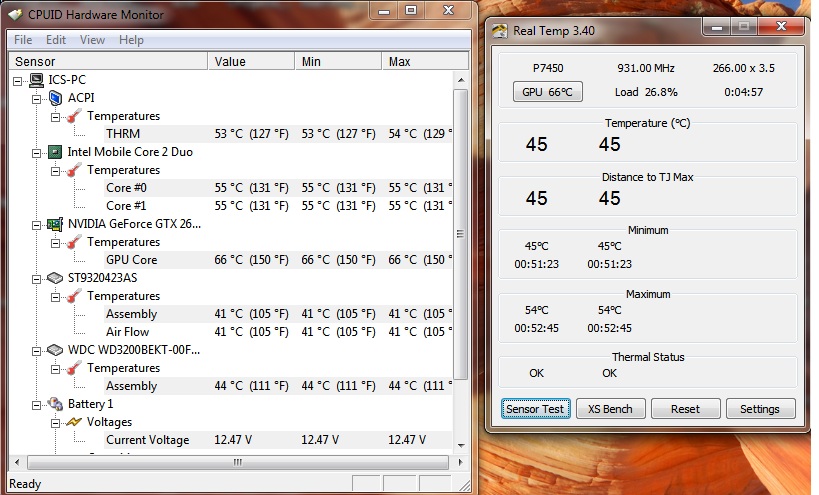Click the horizontal scrollbar right arrow
The image size is (819, 495).
click(x=460, y=462)
